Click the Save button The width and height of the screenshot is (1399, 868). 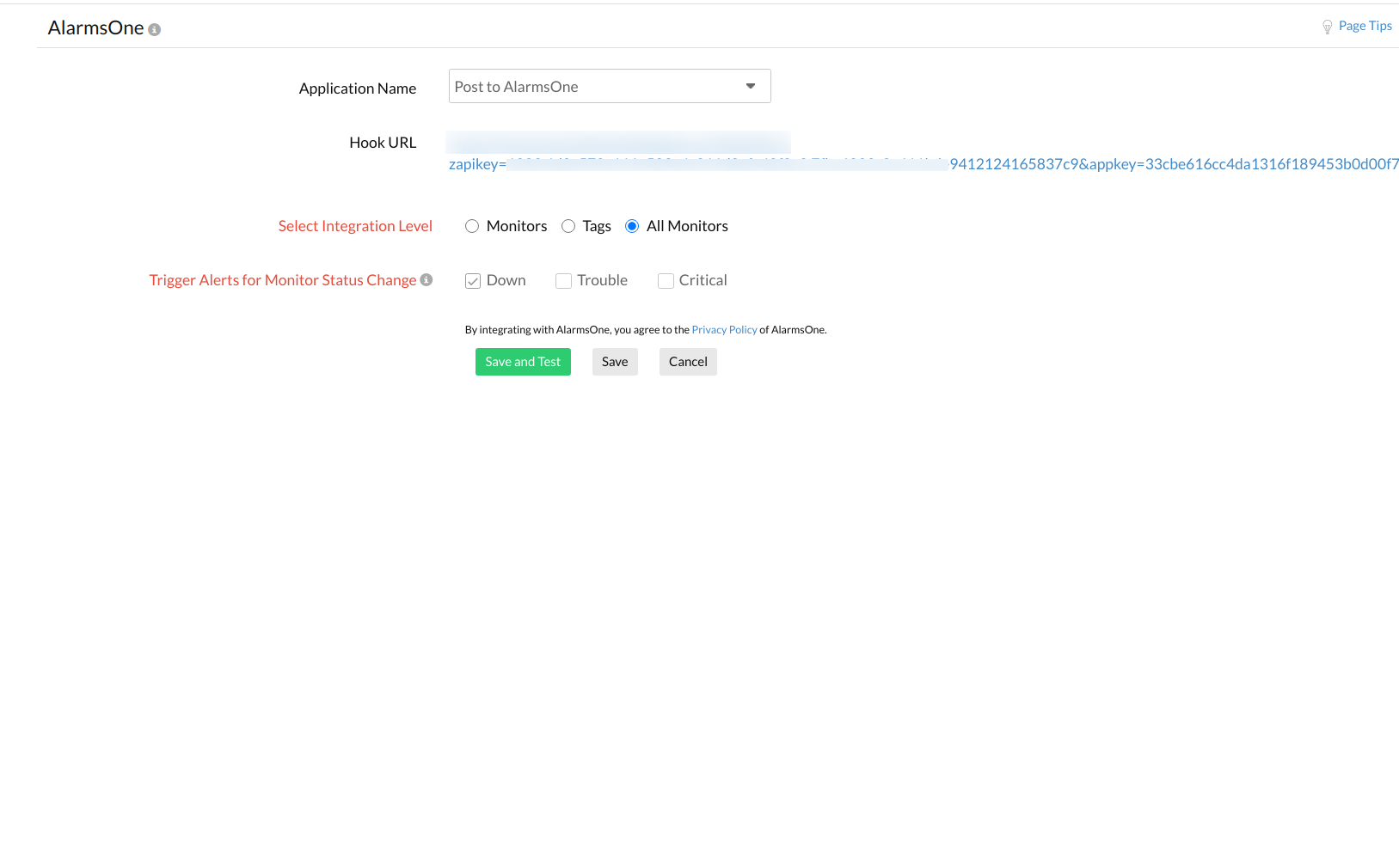615,362
